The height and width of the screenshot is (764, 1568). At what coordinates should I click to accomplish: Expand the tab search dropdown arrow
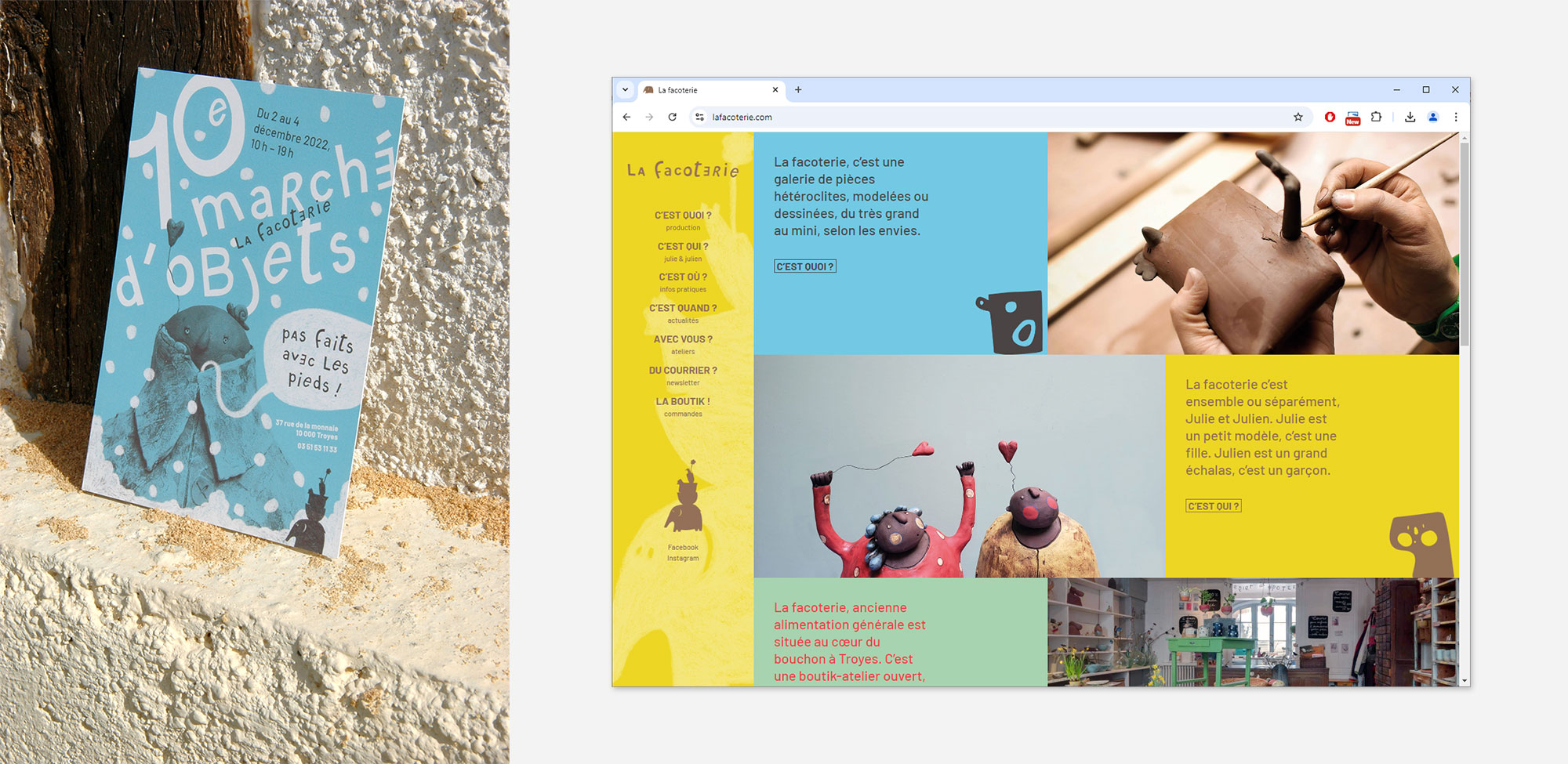tap(625, 89)
